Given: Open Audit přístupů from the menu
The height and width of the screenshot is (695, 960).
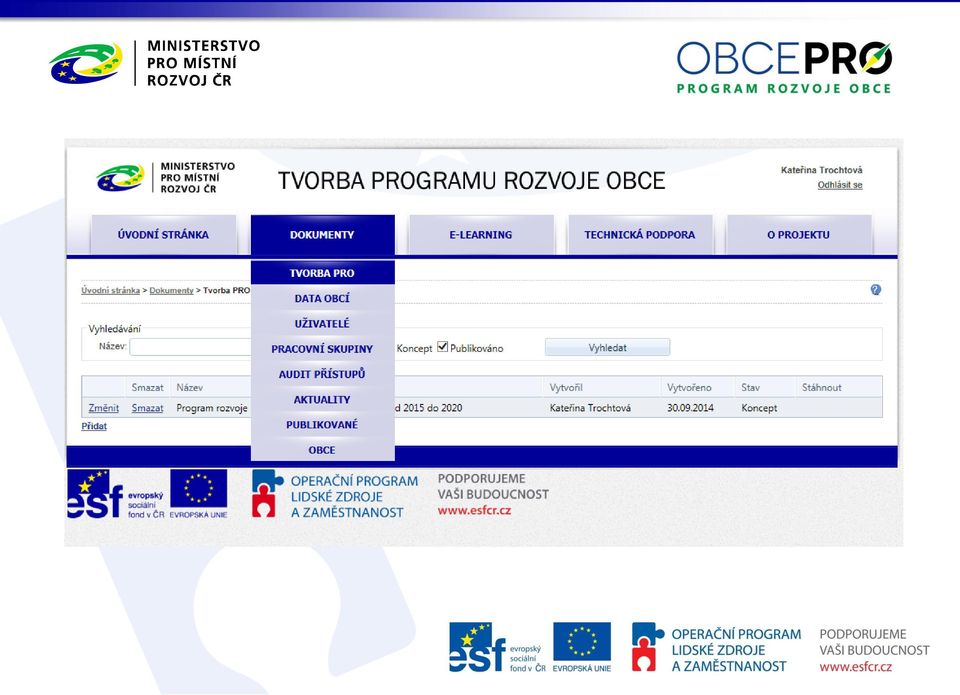Looking at the screenshot, I should 323,374.
